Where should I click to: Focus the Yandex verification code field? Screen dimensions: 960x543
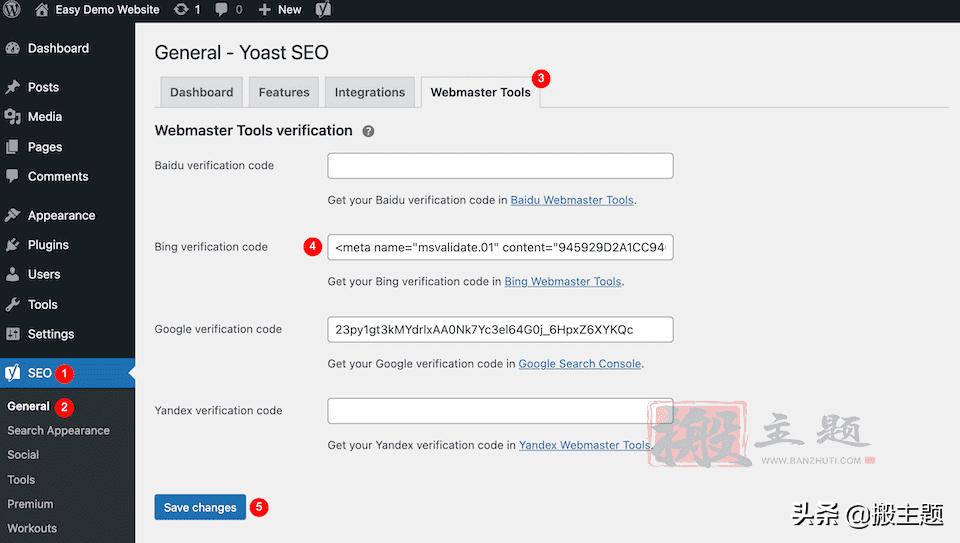500,411
